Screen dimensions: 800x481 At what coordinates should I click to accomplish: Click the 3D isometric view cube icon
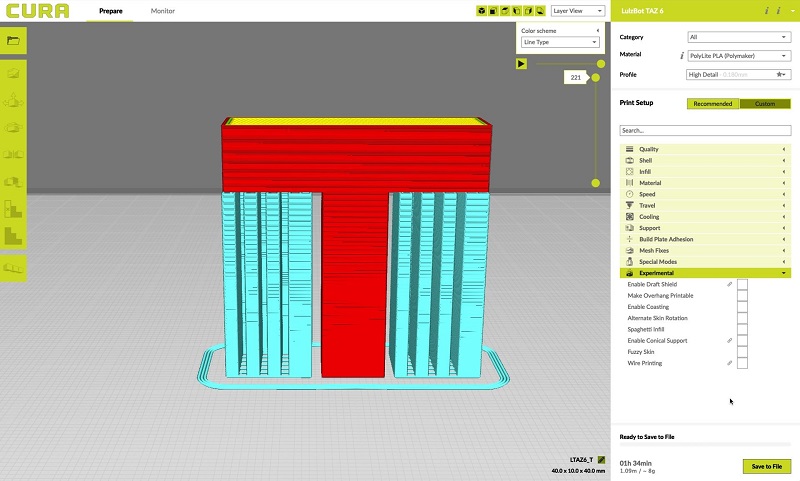[481, 11]
